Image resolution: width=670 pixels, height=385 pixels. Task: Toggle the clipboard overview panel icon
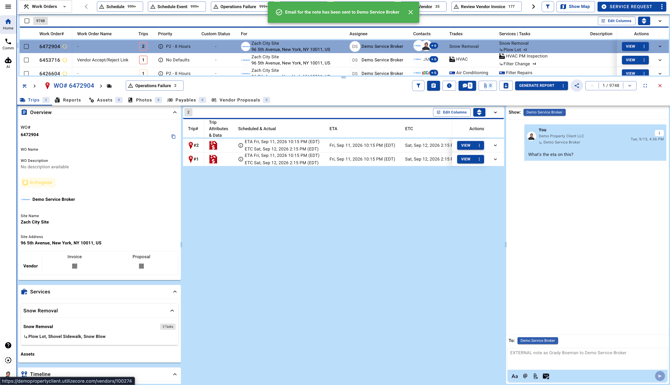click(x=433, y=85)
